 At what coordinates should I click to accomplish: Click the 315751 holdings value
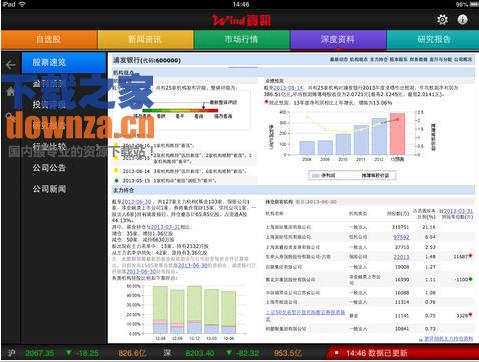pos(400,227)
